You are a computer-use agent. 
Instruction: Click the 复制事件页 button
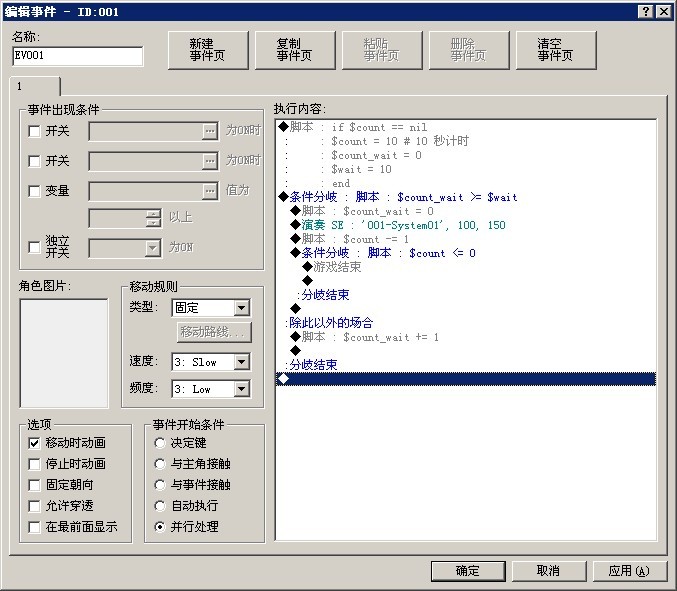295,50
